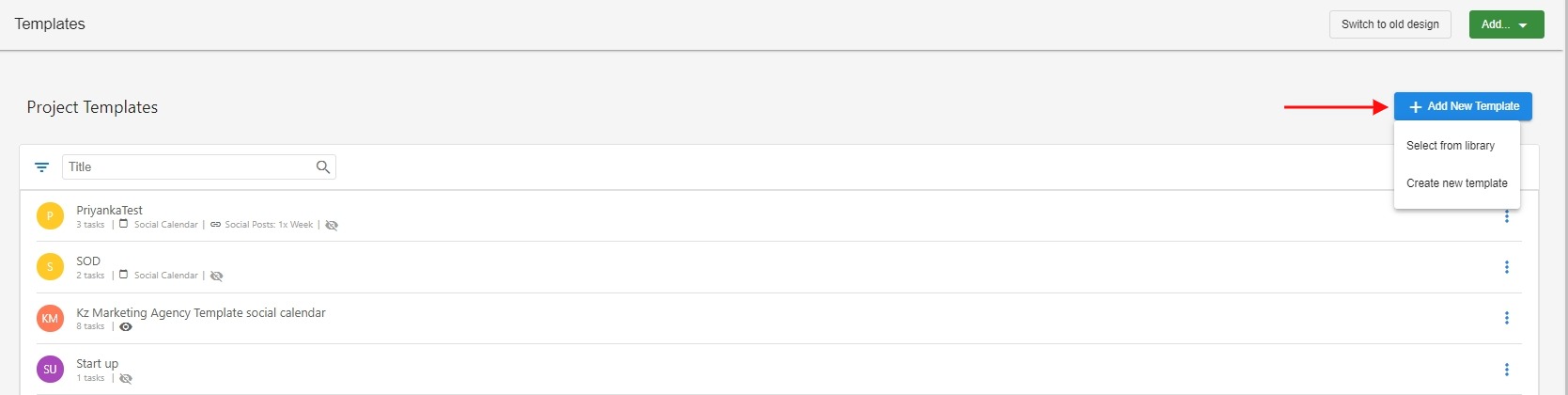Click the orange KM avatar icon
Viewport: 1568px width, 395px height.
[50, 318]
